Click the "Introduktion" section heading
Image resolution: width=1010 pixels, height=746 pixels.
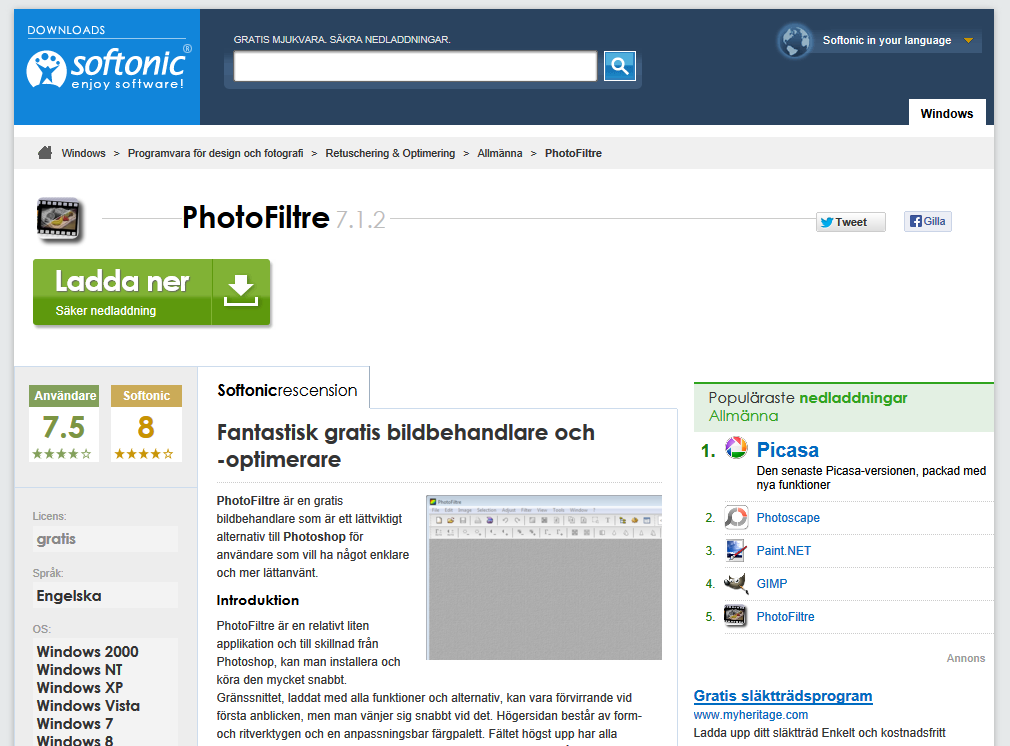point(258,600)
